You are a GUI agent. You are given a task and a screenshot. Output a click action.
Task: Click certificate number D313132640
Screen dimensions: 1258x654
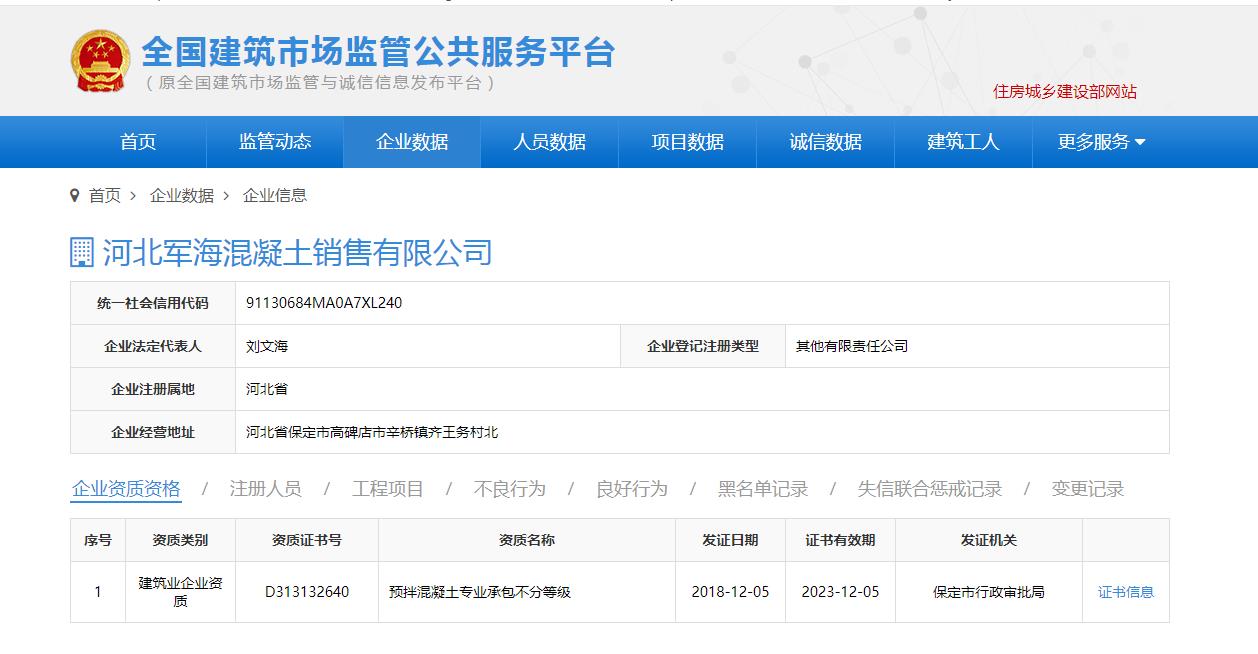[307, 592]
